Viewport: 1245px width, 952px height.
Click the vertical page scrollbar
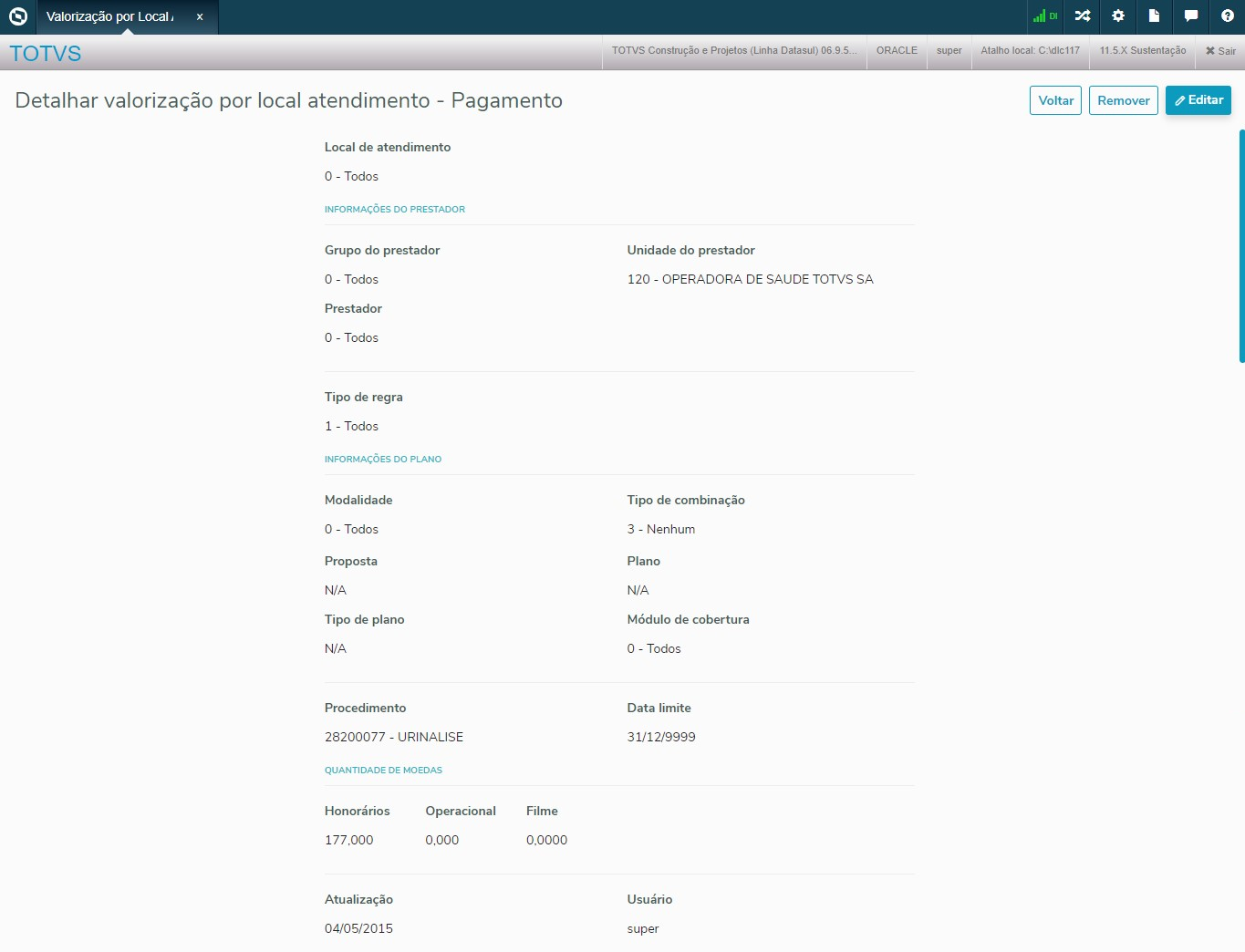pyautogui.click(x=1241, y=246)
